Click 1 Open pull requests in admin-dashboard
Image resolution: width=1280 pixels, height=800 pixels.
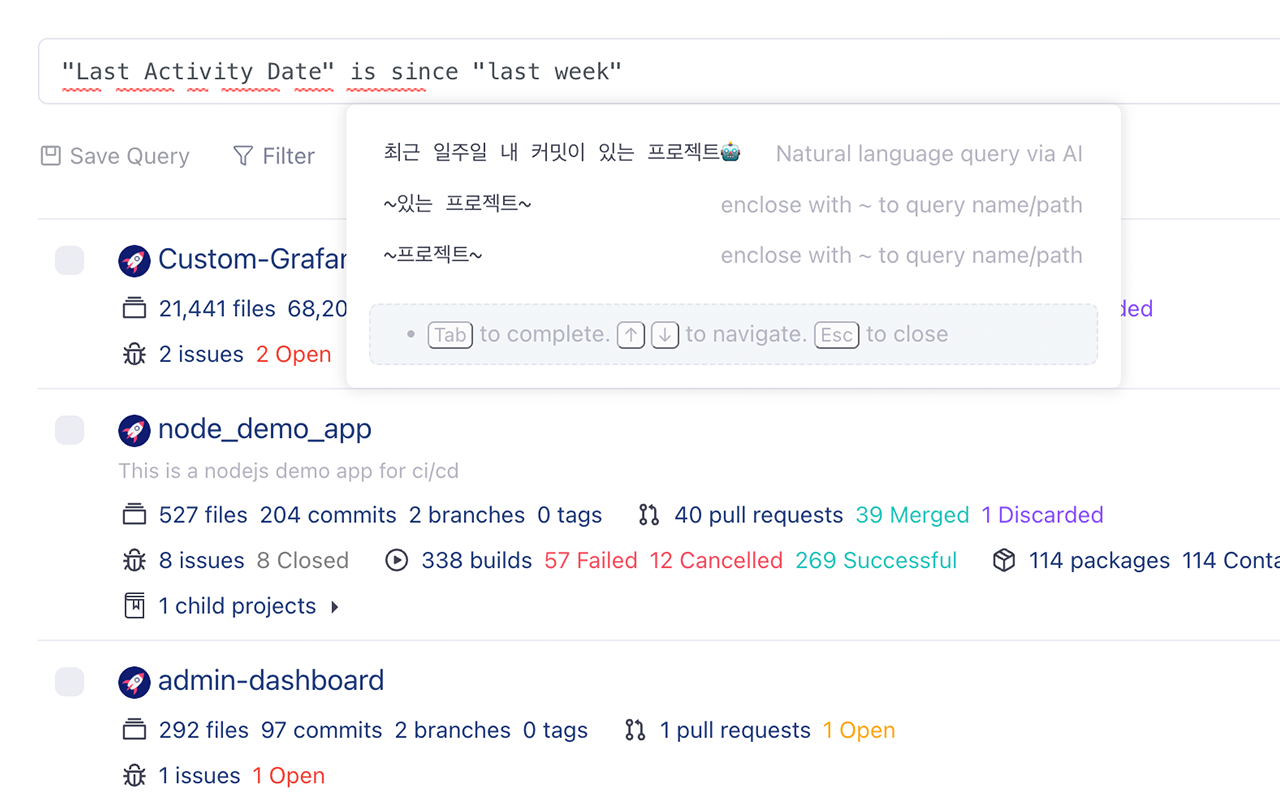coord(859,731)
